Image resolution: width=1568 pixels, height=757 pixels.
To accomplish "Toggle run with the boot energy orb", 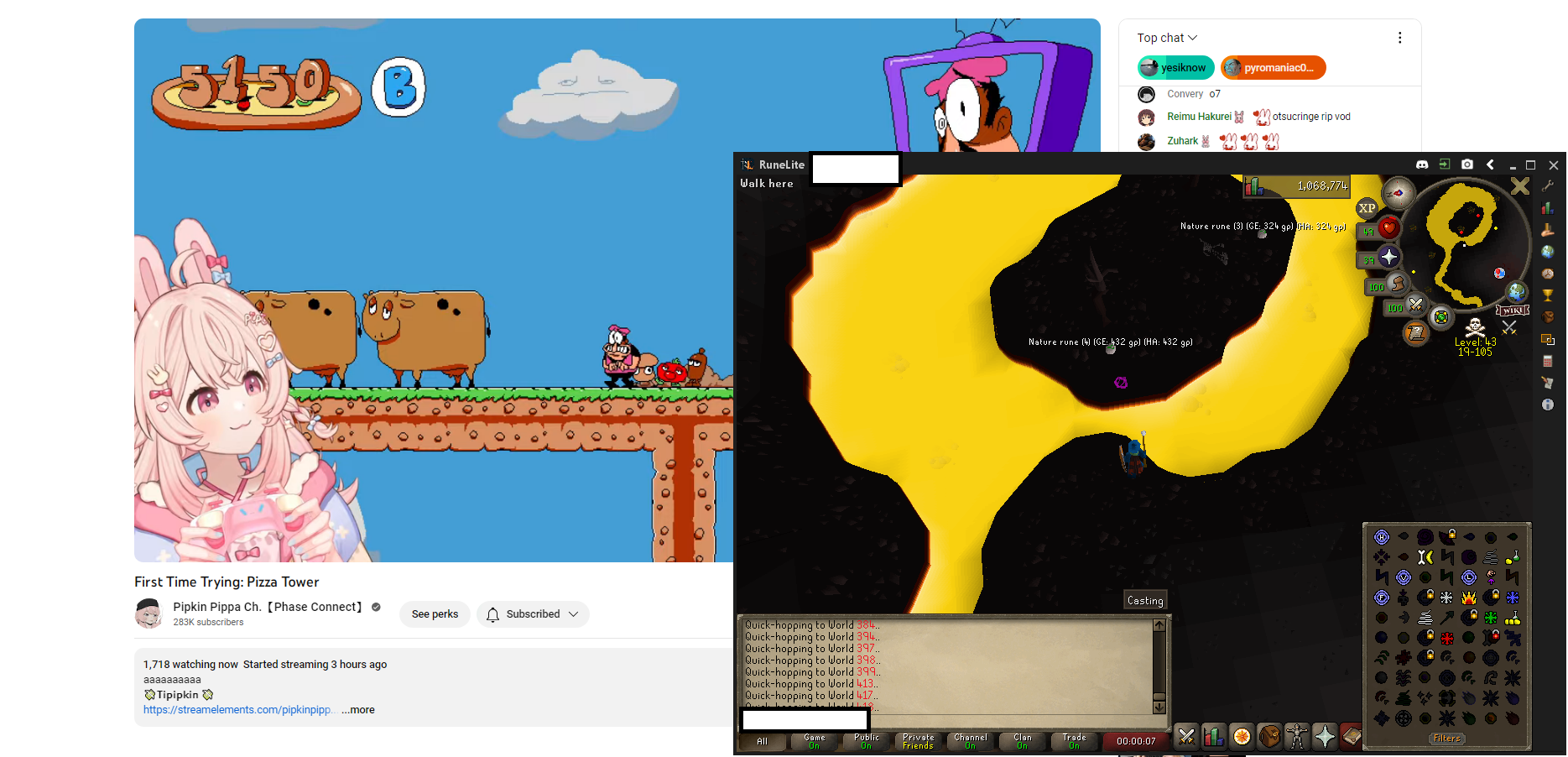I will click(x=1398, y=285).
